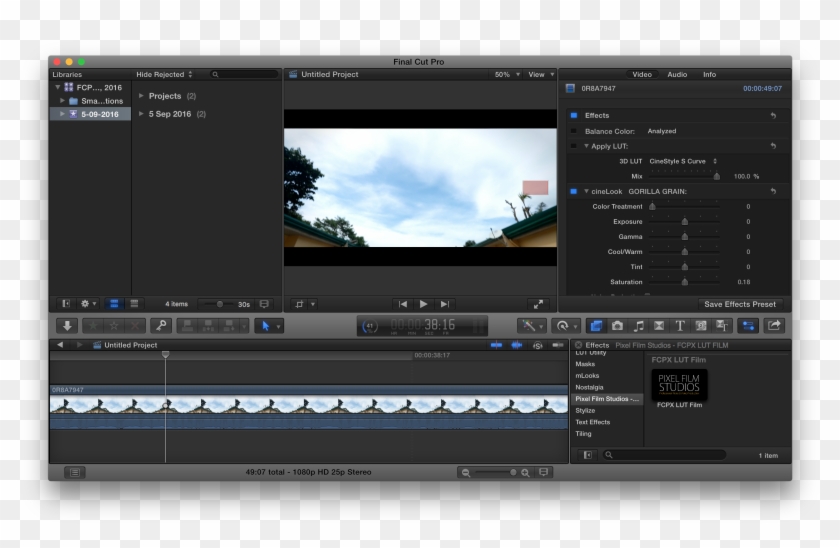
Task: Play the viewer video
Action: click(x=423, y=304)
